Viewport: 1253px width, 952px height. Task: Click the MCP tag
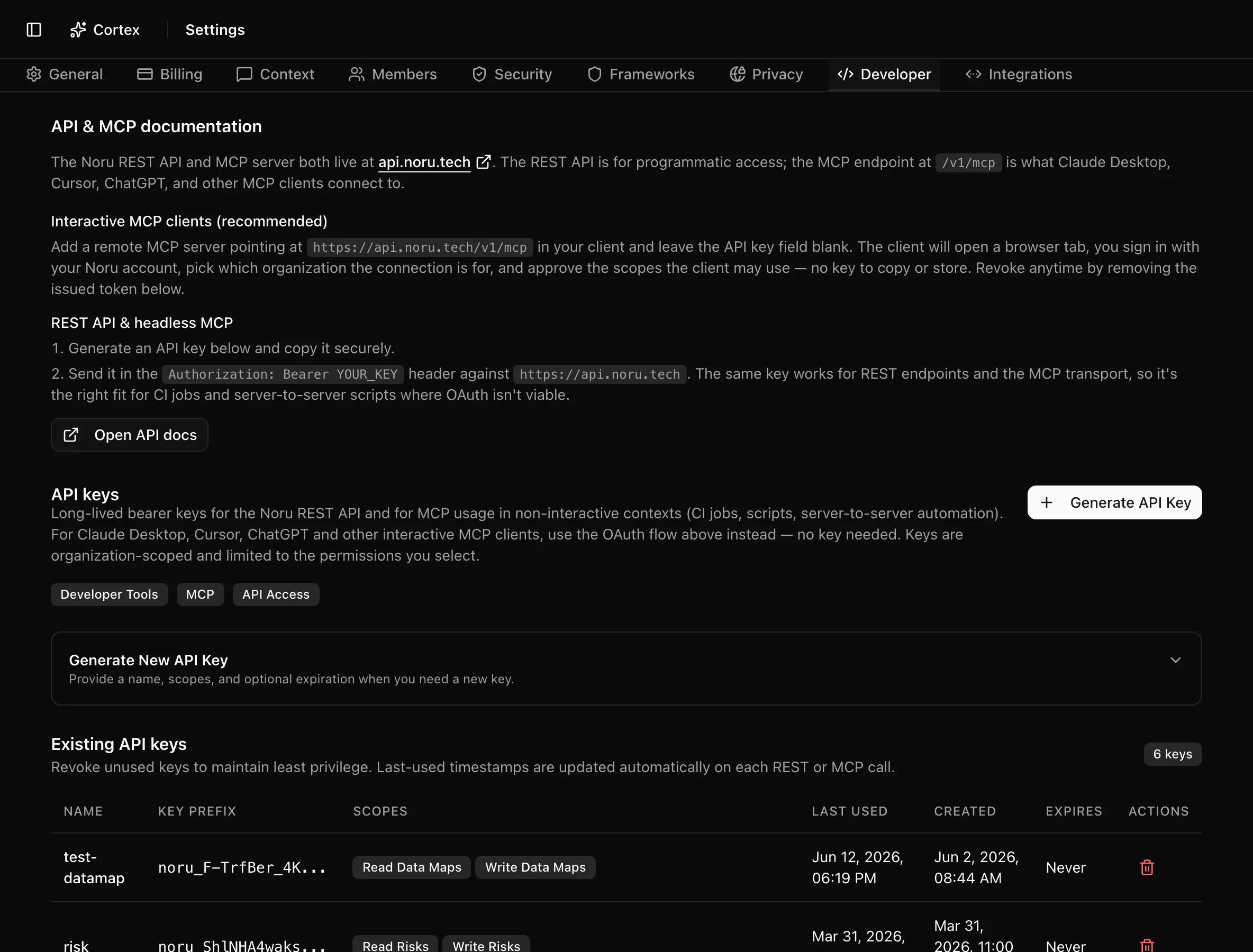[x=200, y=594]
